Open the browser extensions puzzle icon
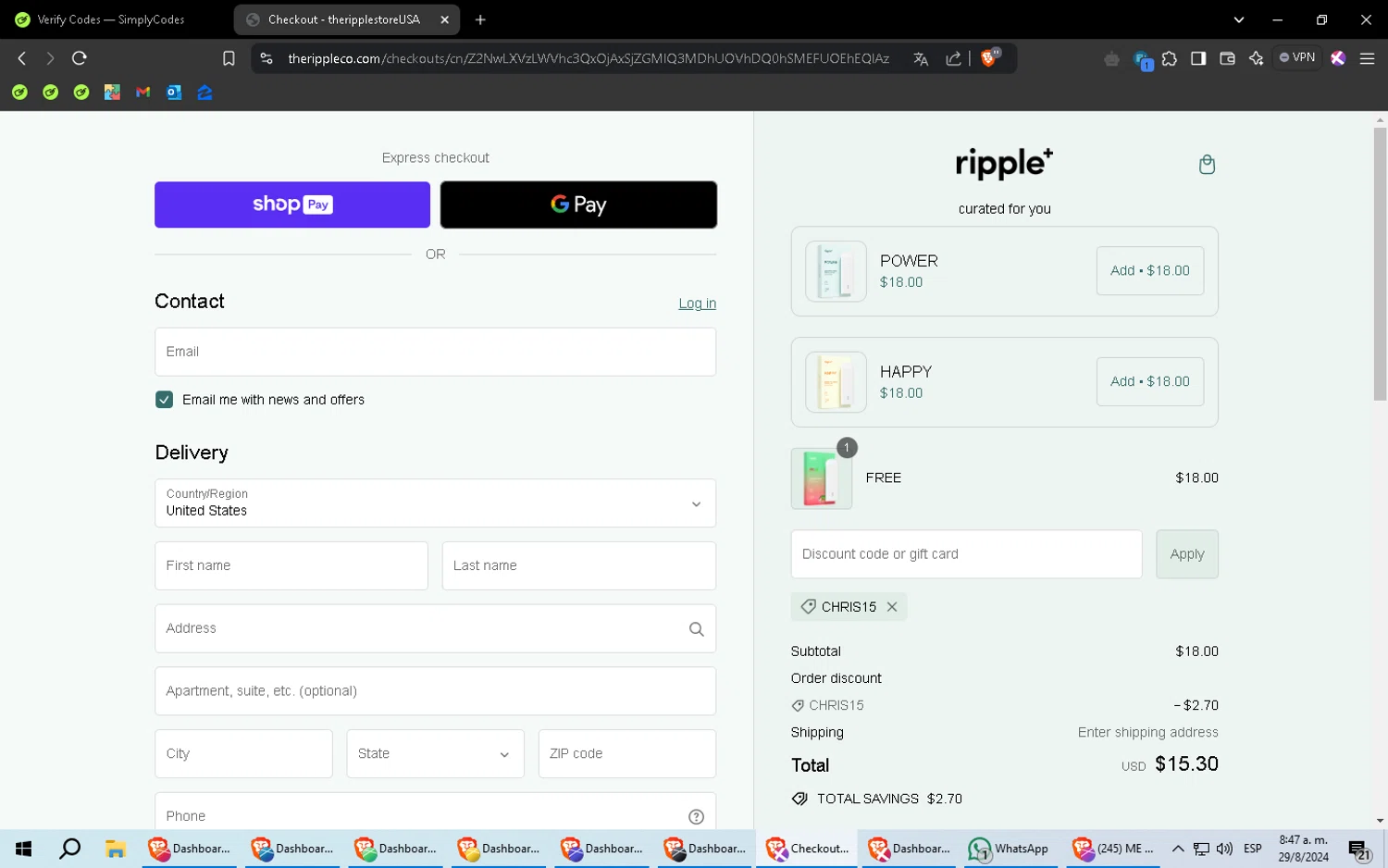 [1170, 58]
